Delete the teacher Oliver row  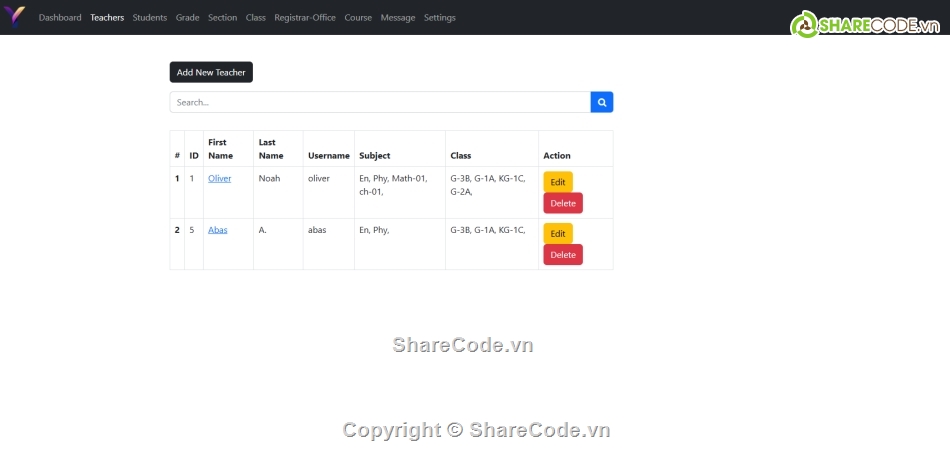pos(563,203)
